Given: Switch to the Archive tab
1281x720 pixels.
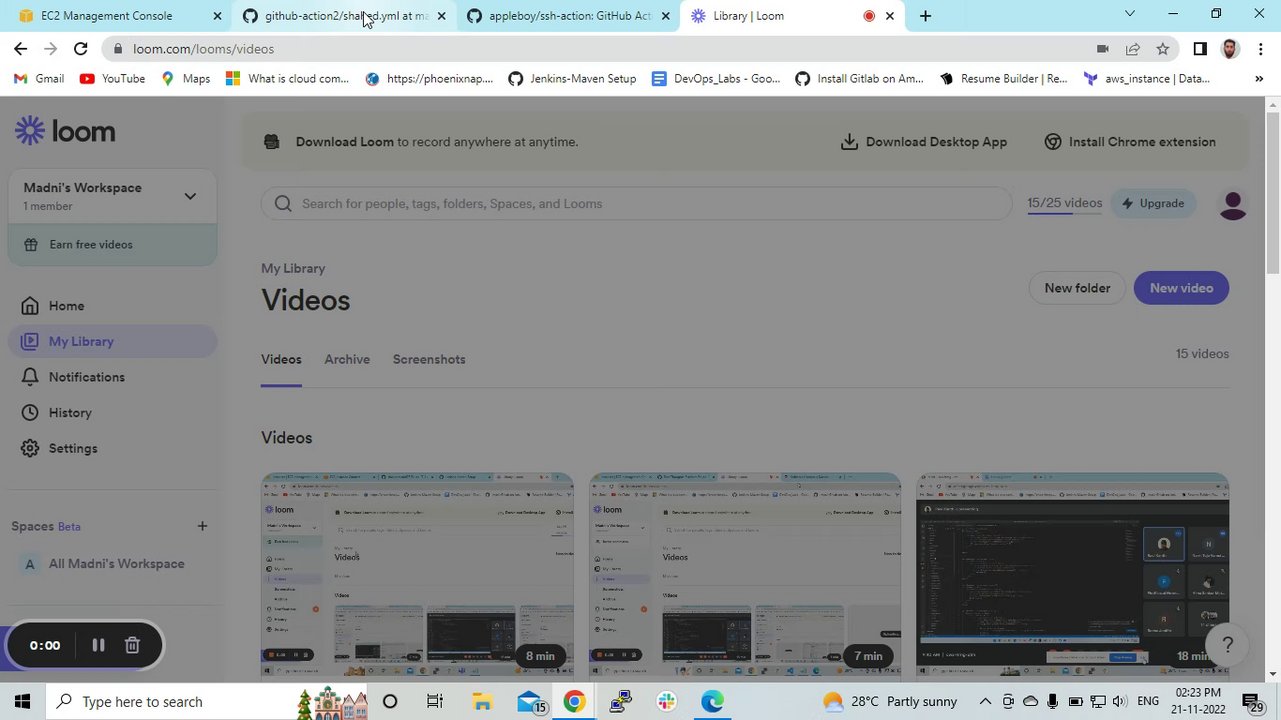Looking at the screenshot, I should tap(347, 360).
